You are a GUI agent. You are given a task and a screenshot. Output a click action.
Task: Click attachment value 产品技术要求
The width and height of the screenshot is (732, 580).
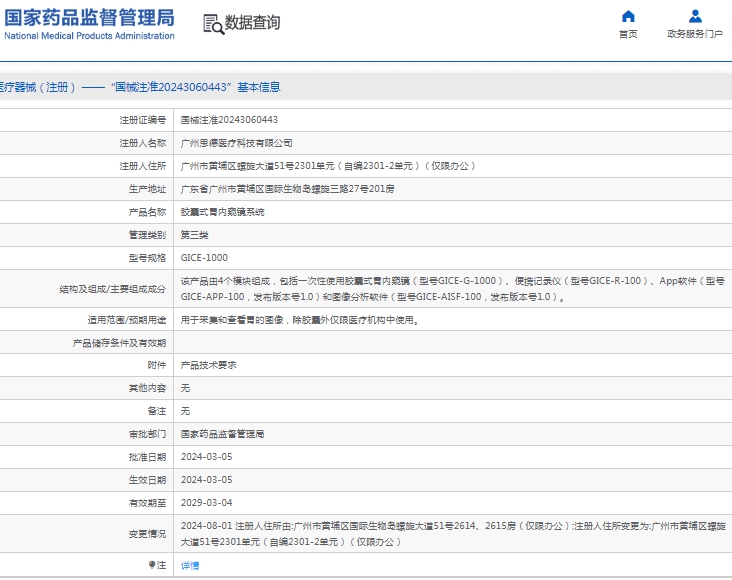208,365
